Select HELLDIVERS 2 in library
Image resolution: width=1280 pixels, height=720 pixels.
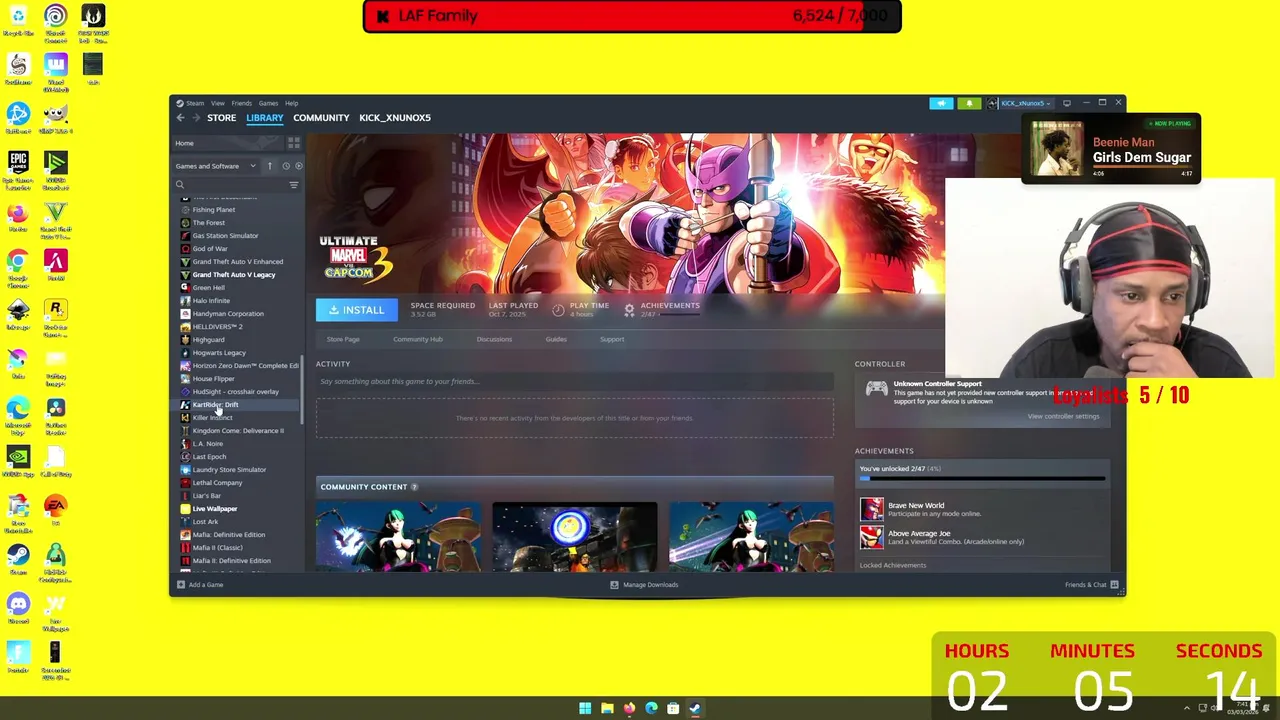coord(217,327)
